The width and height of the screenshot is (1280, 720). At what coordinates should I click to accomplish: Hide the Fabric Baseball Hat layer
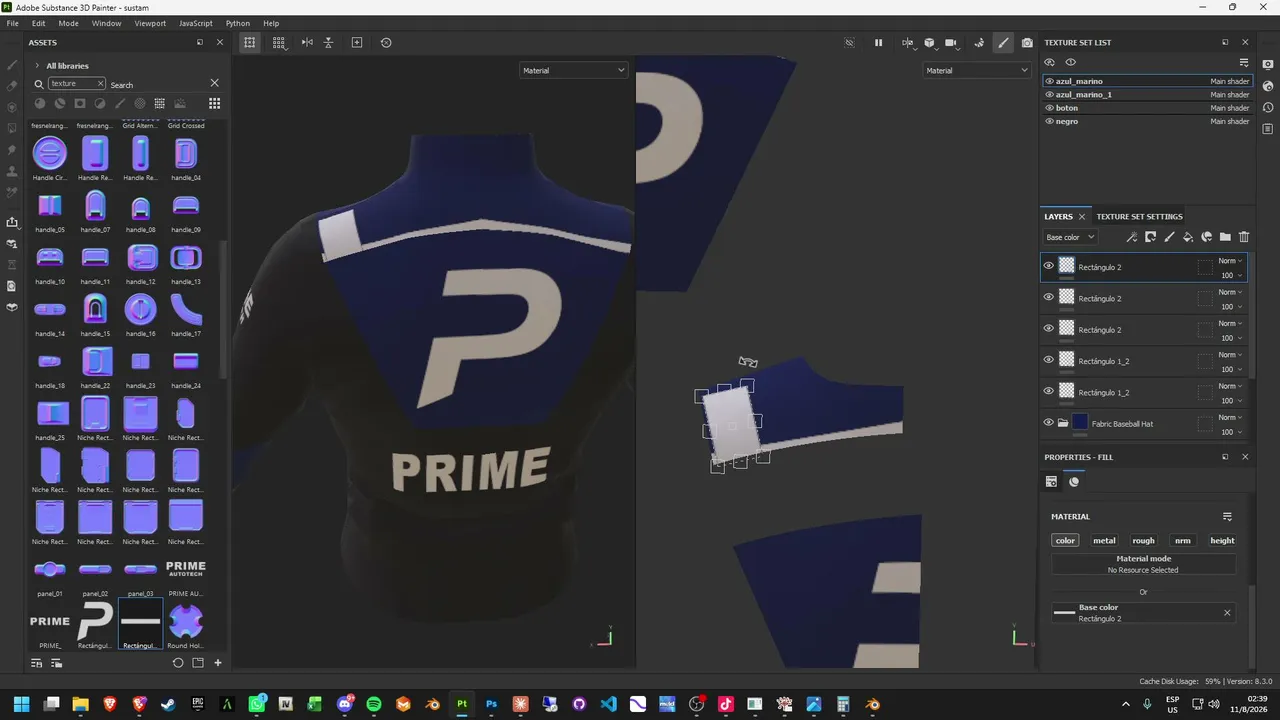(x=1048, y=423)
